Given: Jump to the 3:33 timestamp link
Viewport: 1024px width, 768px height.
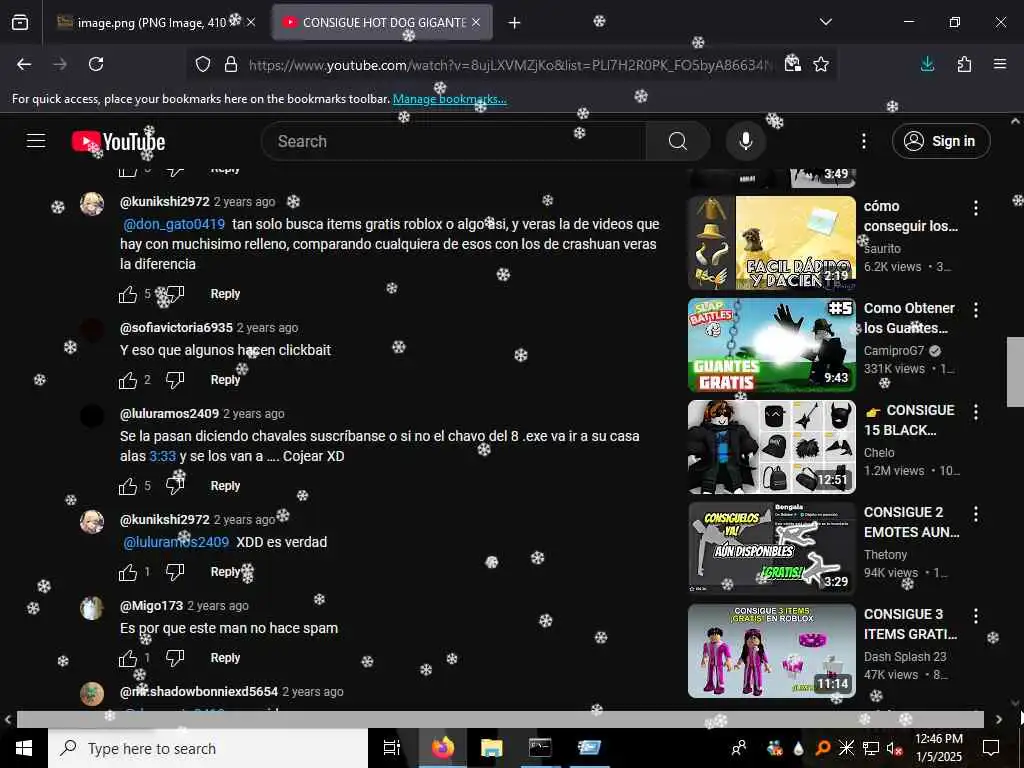Looking at the screenshot, I should 163,456.
